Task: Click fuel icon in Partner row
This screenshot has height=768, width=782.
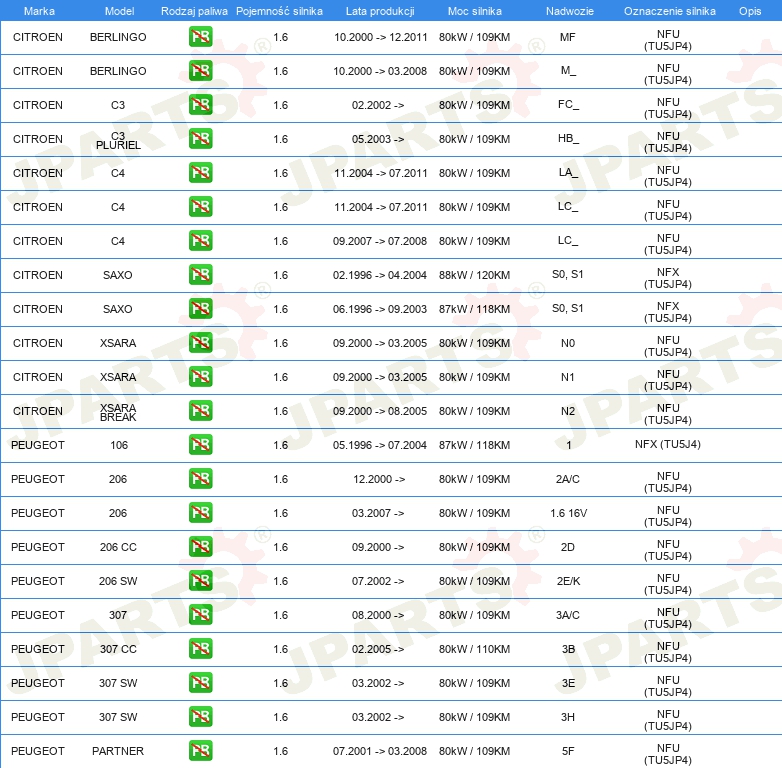Action: coord(200,751)
